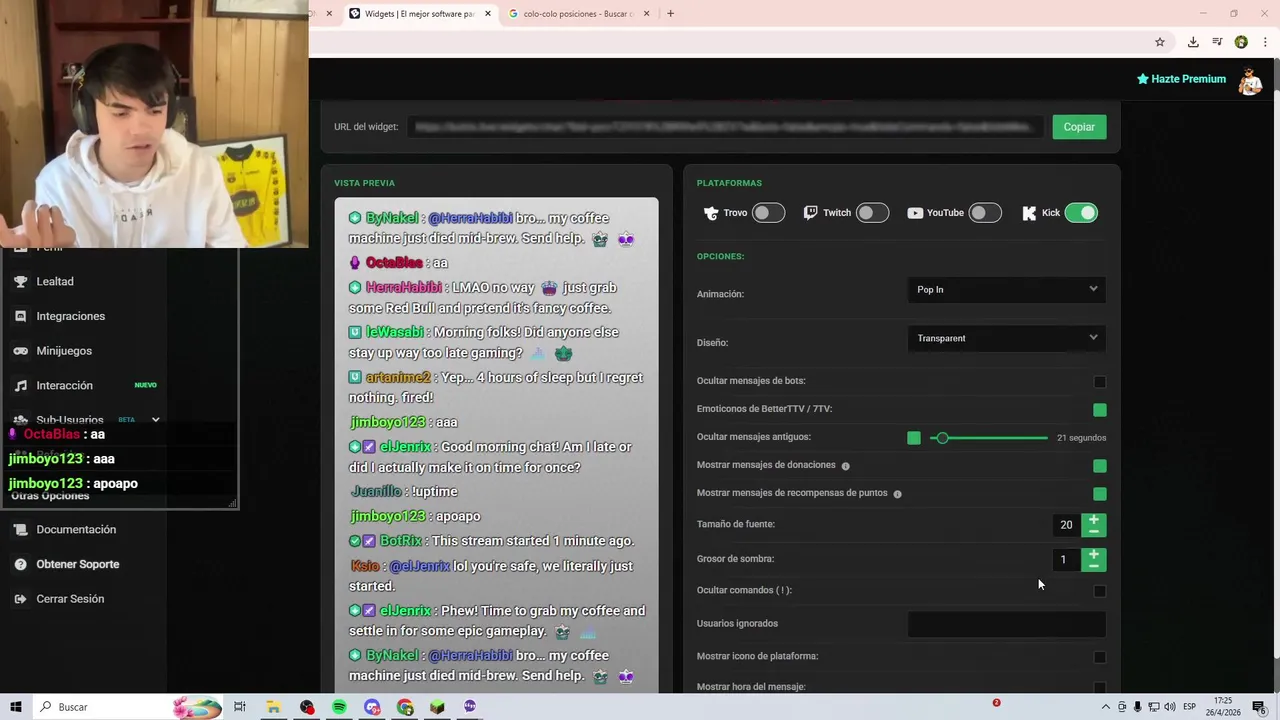Open Windows Start menu
The width and height of the screenshot is (1280, 720).
16,707
